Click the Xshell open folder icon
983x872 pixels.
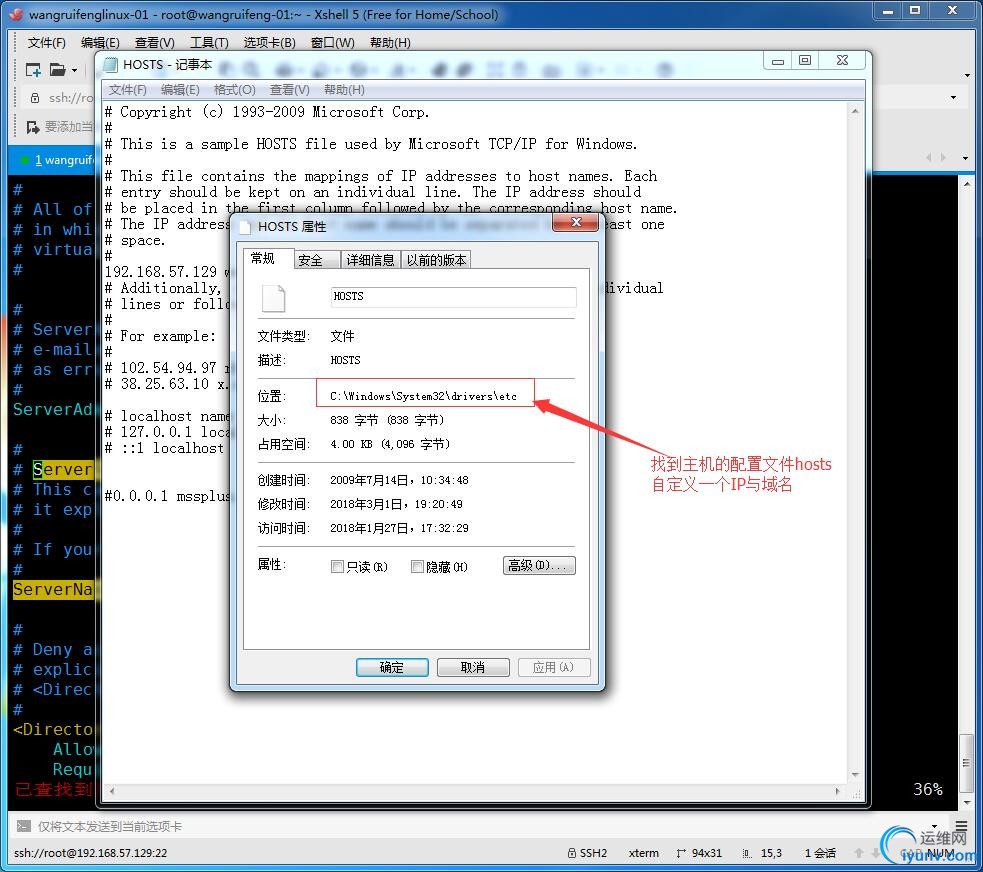[58, 70]
